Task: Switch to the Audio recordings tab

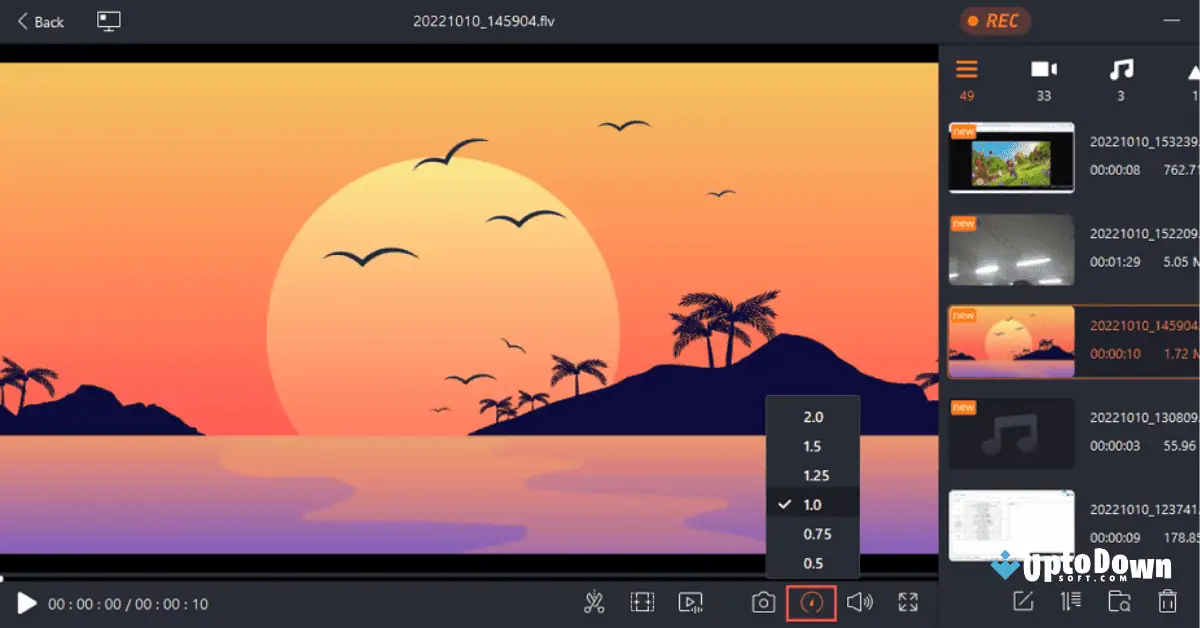Action: (1121, 68)
